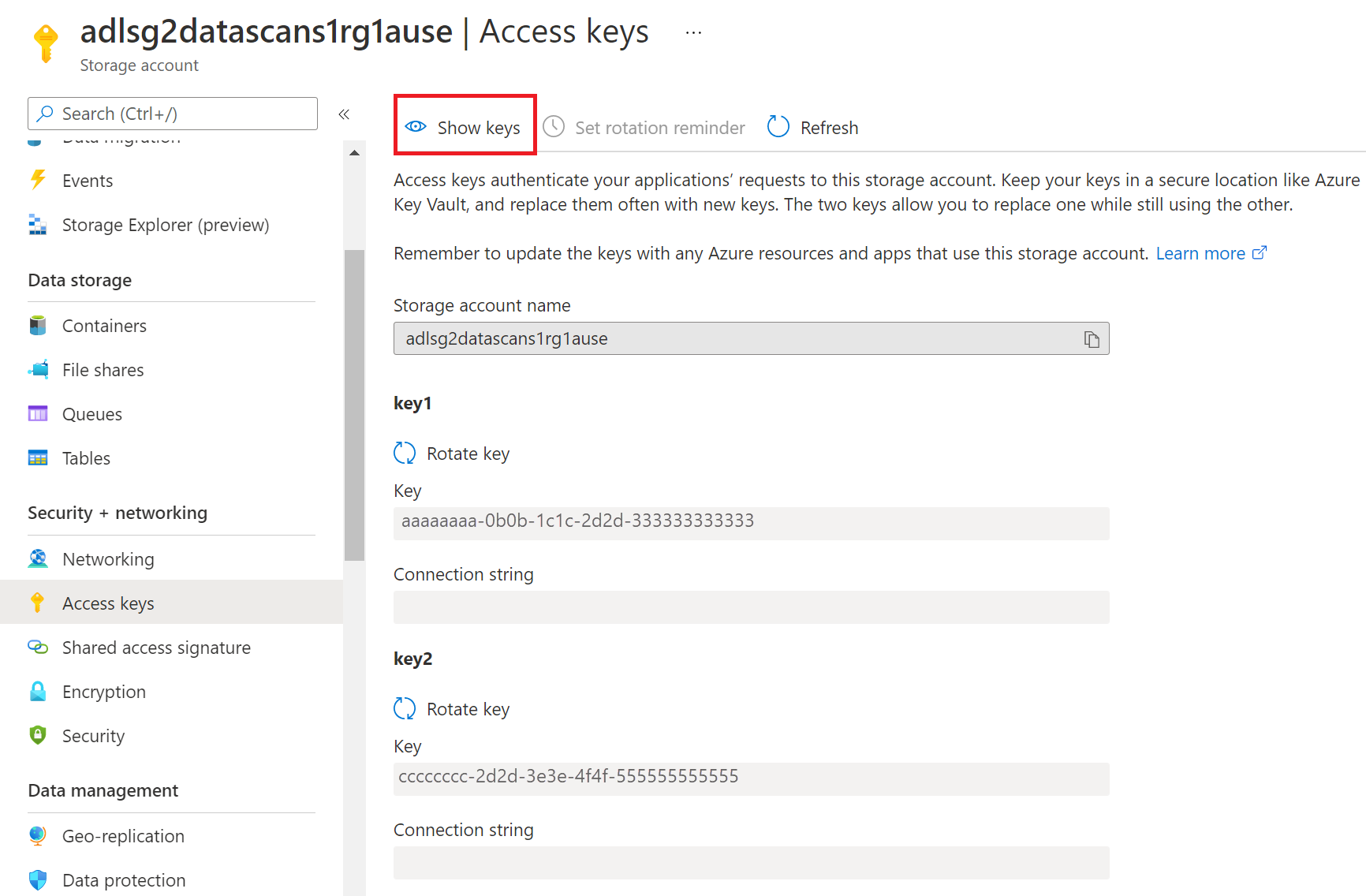This screenshot has height=896, width=1366.
Task: Click the File shares icon
Action: pyautogui.click(x=38, y=370)
